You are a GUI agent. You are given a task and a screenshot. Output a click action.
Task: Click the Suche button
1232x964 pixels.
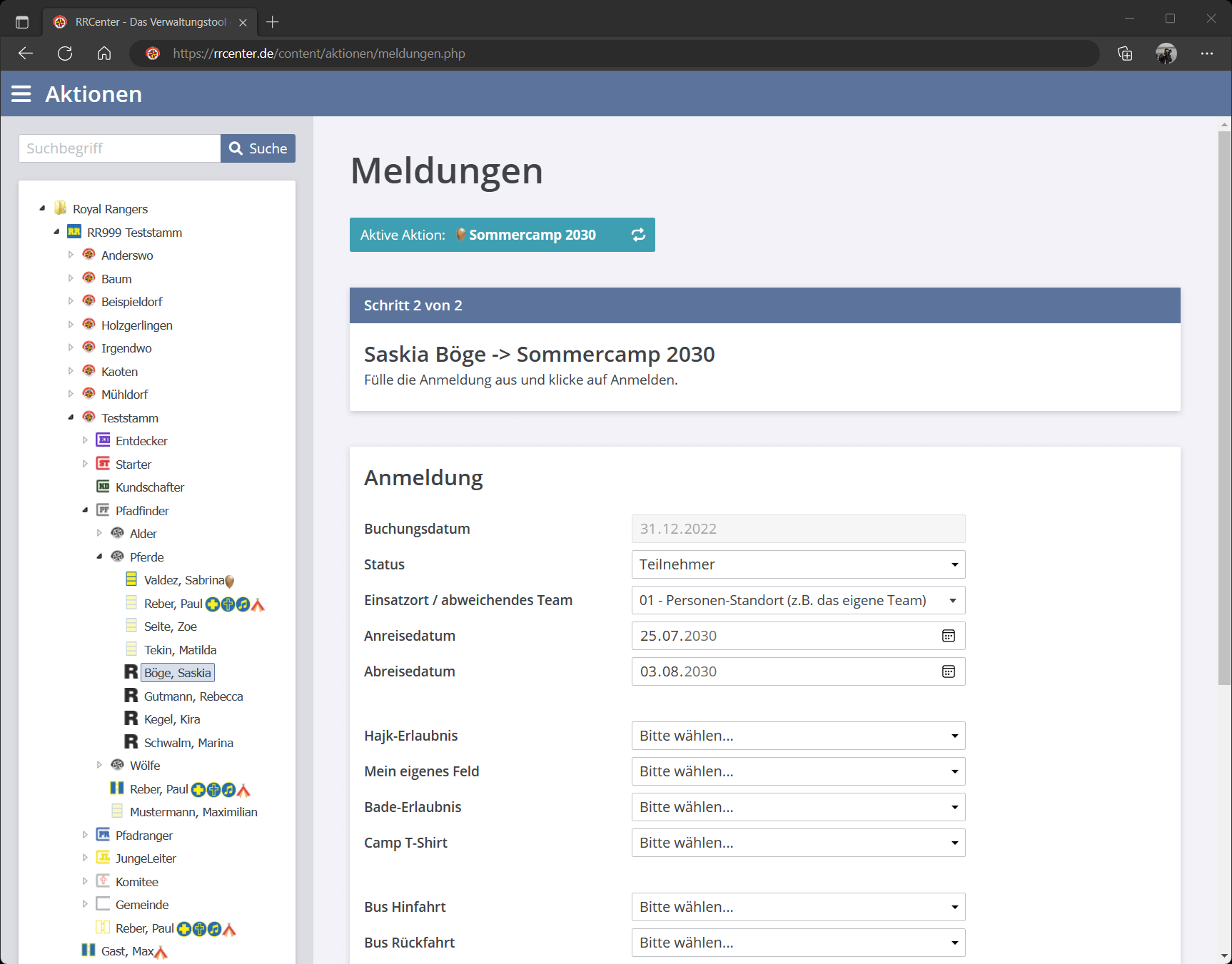258,148
